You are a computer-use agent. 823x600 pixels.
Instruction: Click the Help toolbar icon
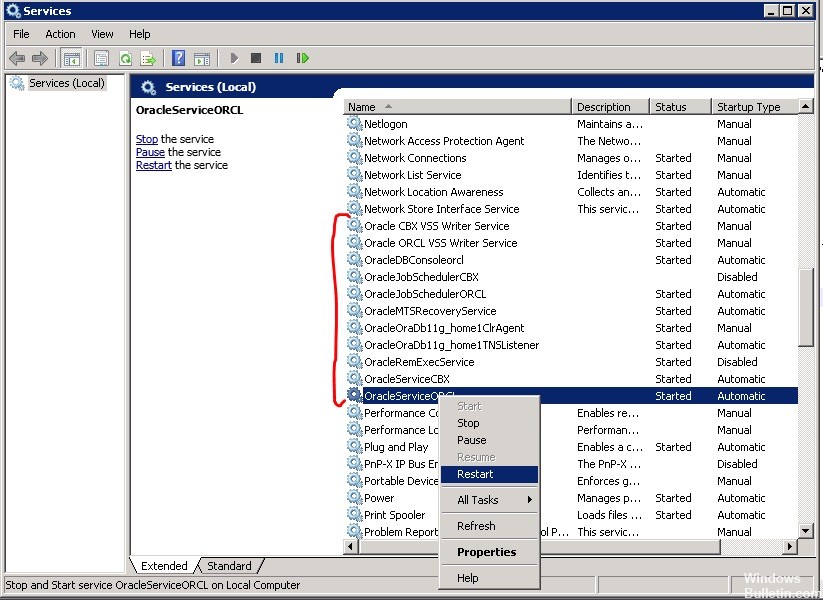pos(178,58)
